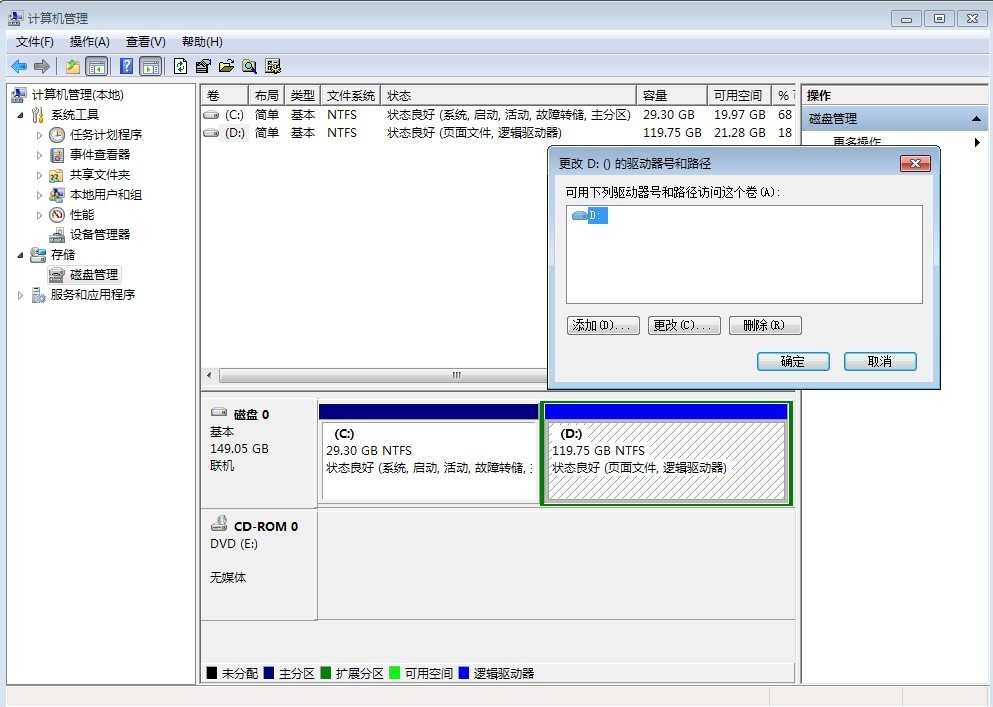
Task: Click the horizontal scrollbar left arrow
Action: click(210, 375)
